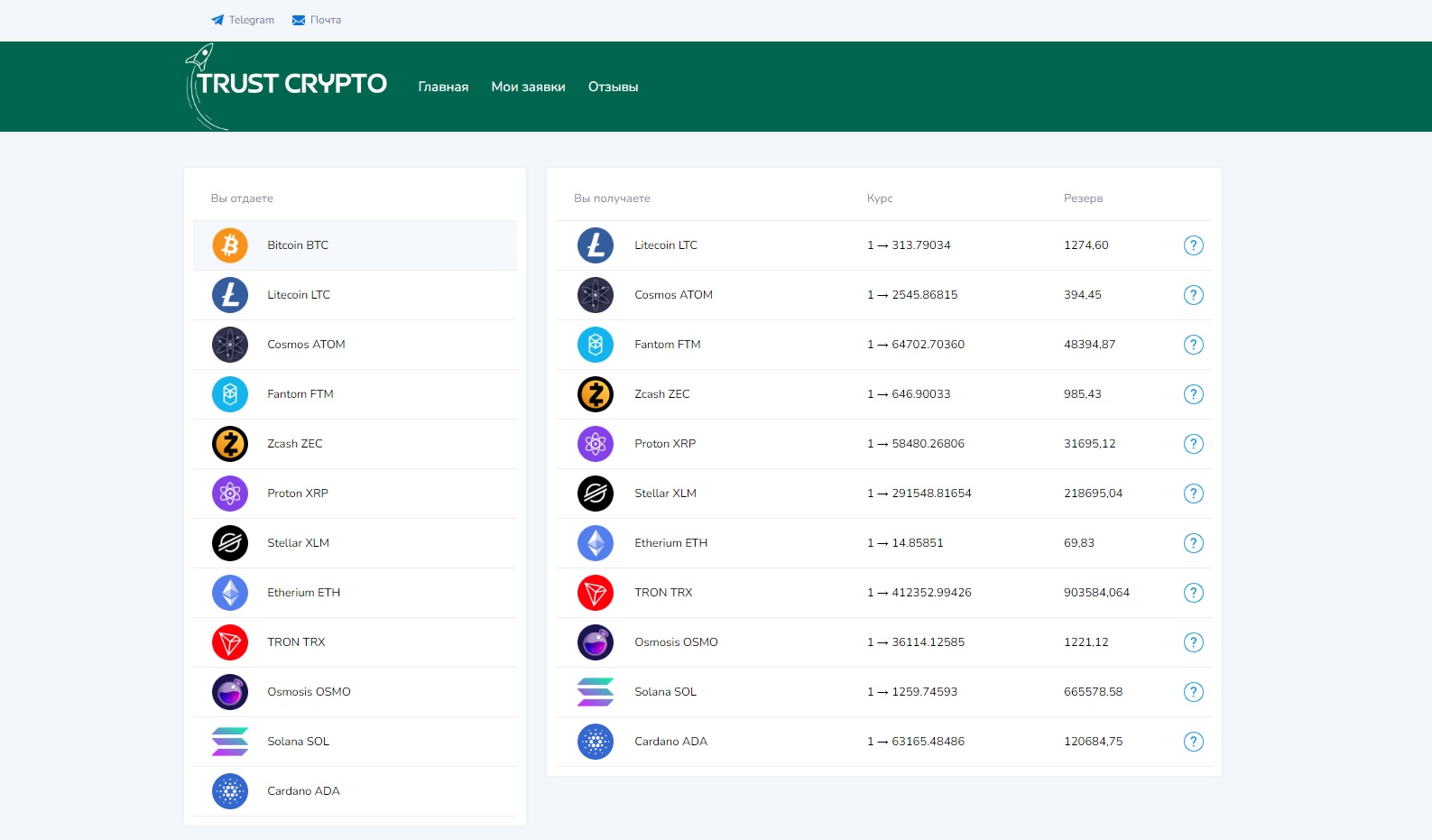Open help icon for Proton XRP row

pos(1193,444)
